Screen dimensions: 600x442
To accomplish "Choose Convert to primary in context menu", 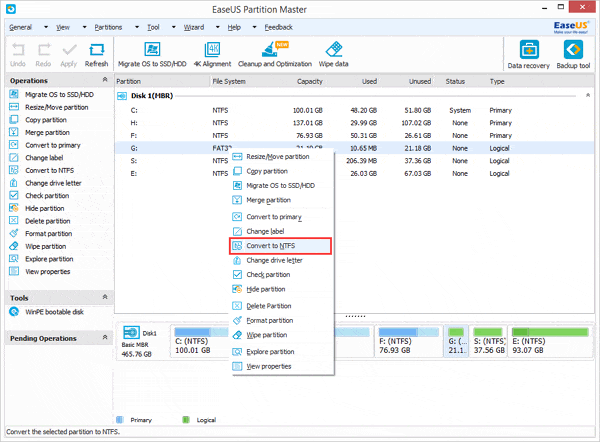I will (282, 217).
